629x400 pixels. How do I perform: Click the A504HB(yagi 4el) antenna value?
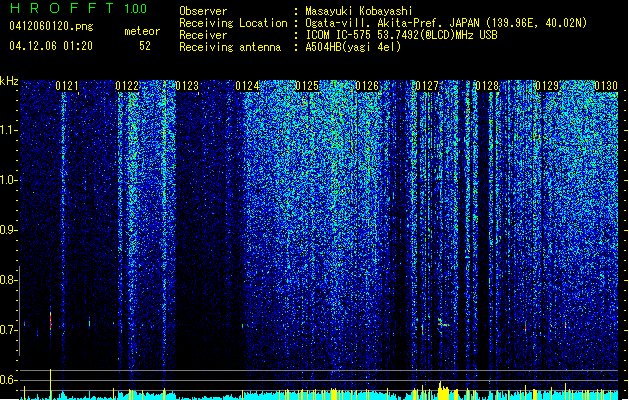tap(353, 47)
